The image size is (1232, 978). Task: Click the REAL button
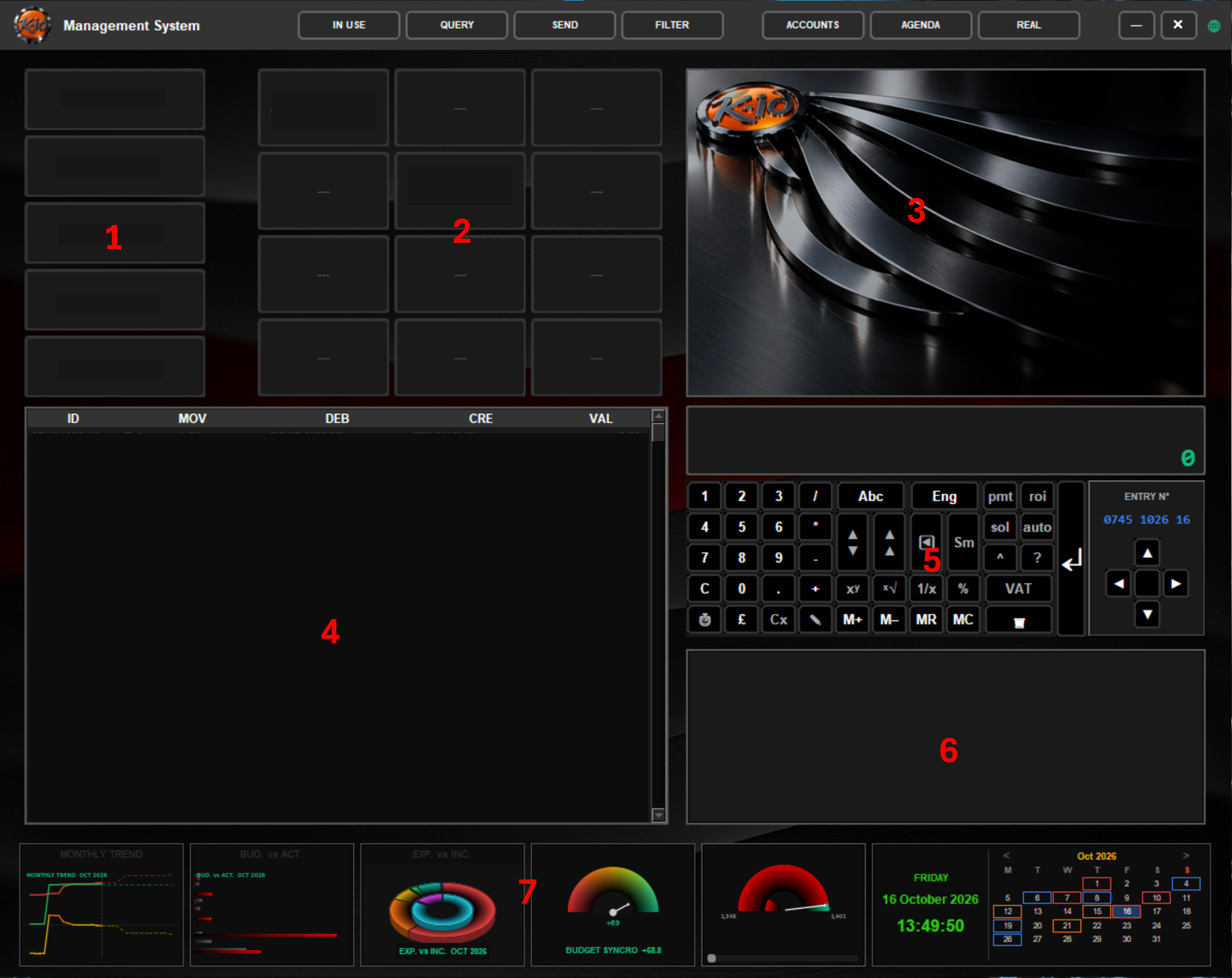tap(1028, 25)
